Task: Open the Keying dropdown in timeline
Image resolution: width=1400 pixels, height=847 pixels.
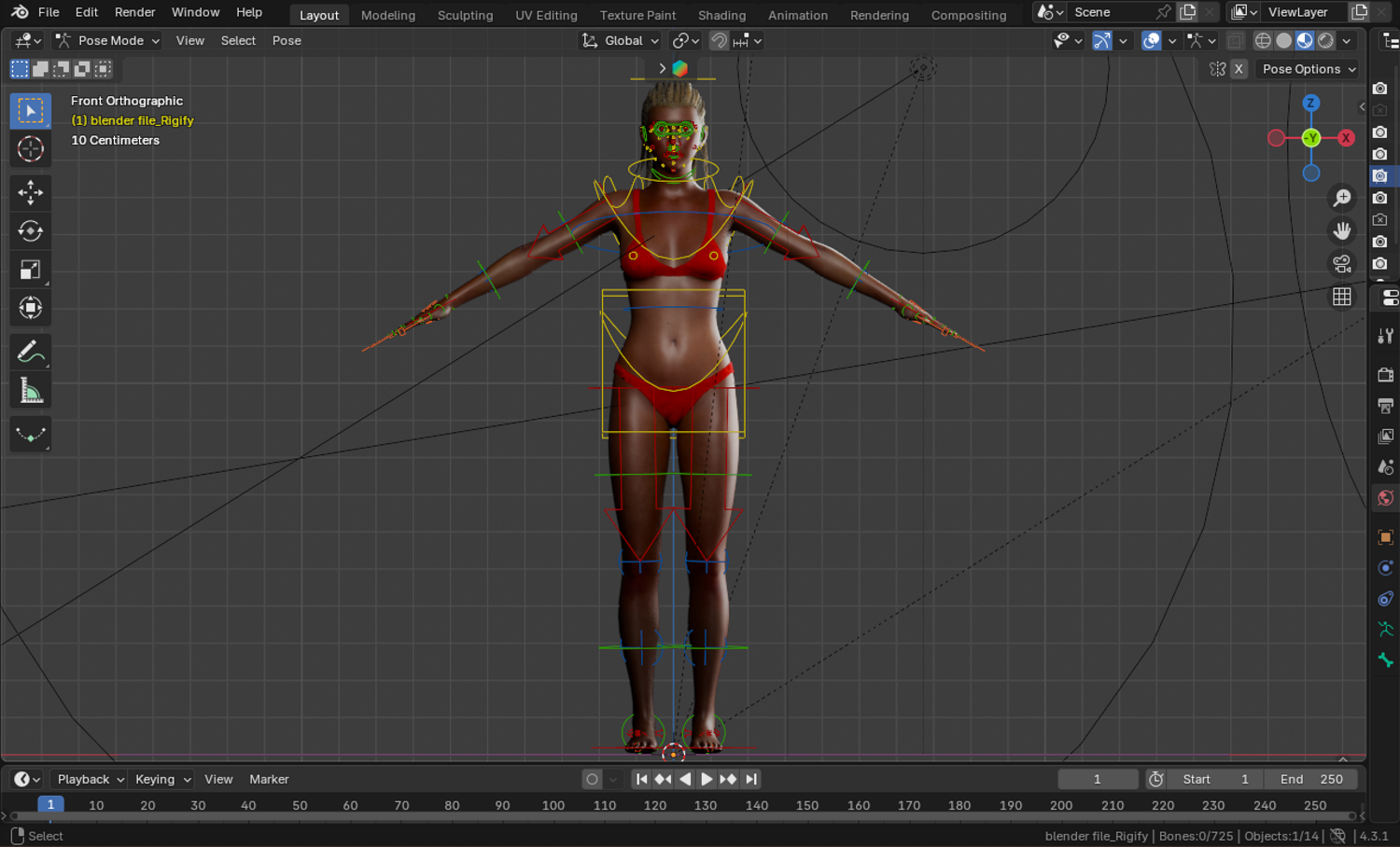Action: click(162, 779)
